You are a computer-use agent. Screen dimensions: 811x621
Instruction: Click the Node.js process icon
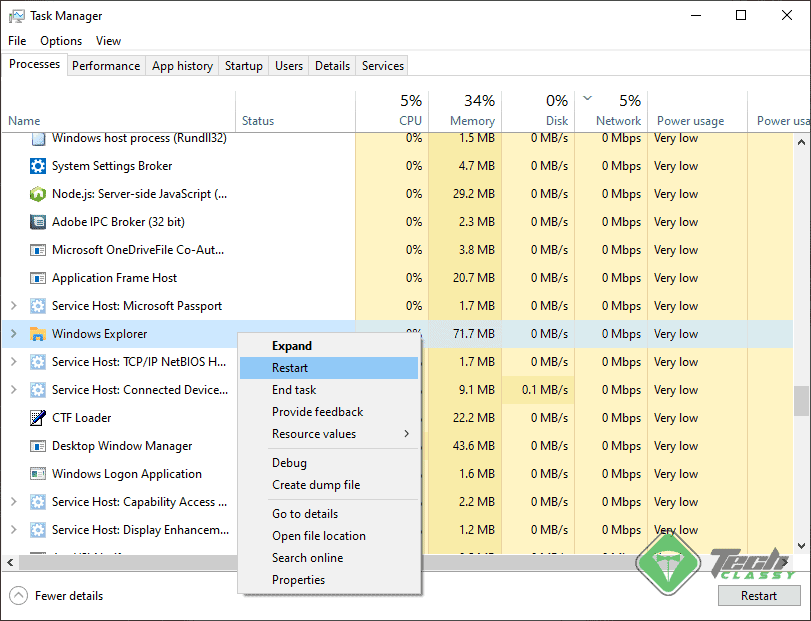tap(38, 194)
